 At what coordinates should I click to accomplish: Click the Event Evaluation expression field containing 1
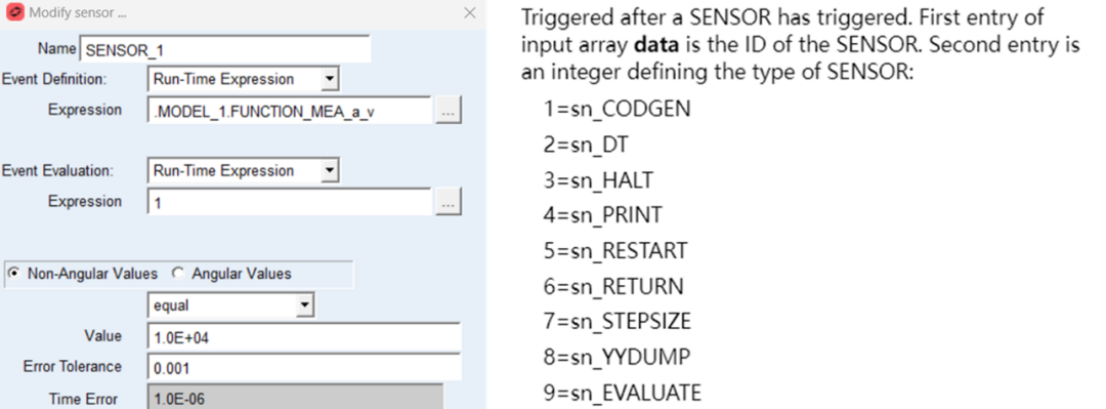tap(288, 202)
